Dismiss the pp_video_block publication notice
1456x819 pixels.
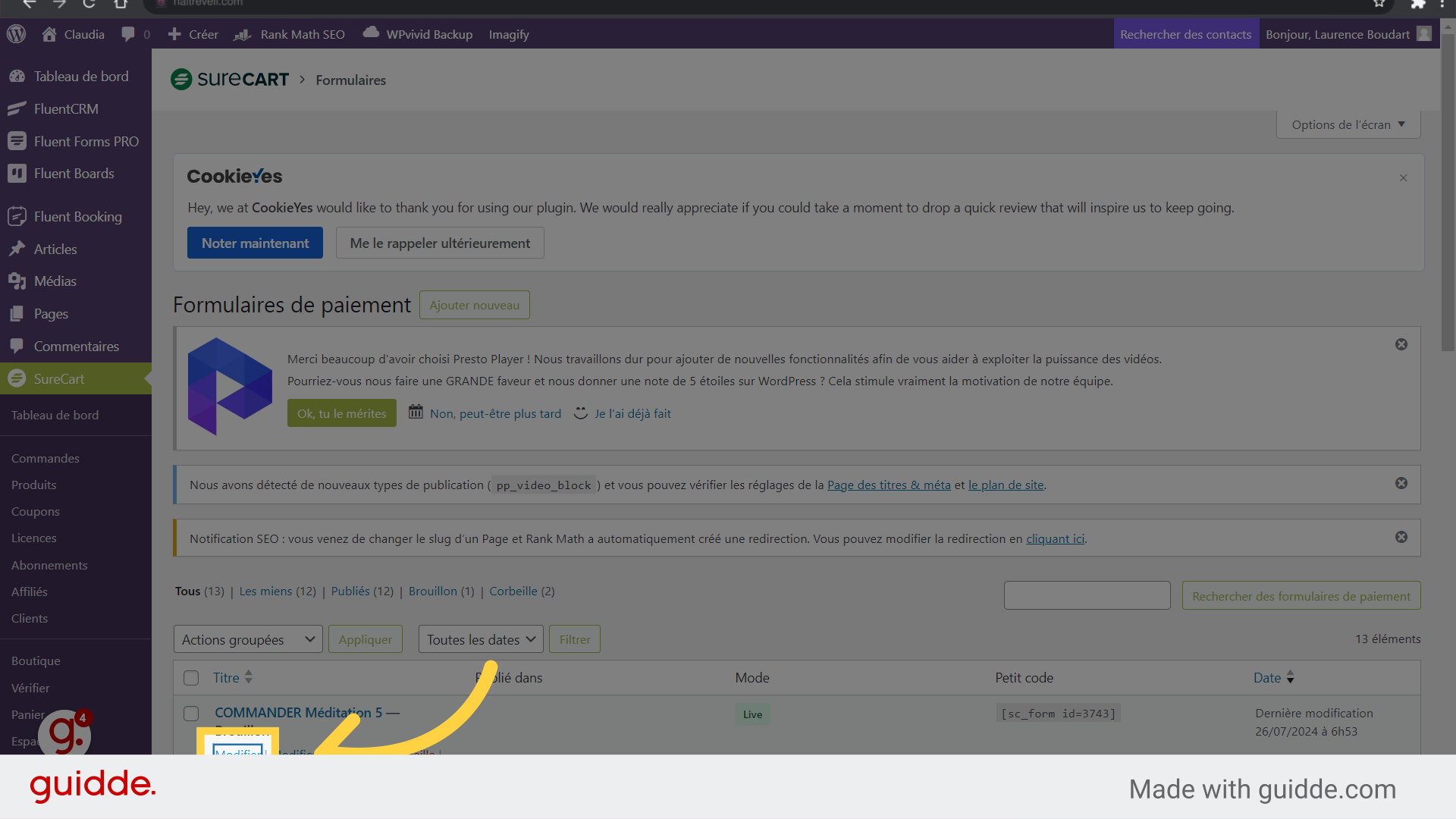pyautogui.click(x=1401, y=483)
